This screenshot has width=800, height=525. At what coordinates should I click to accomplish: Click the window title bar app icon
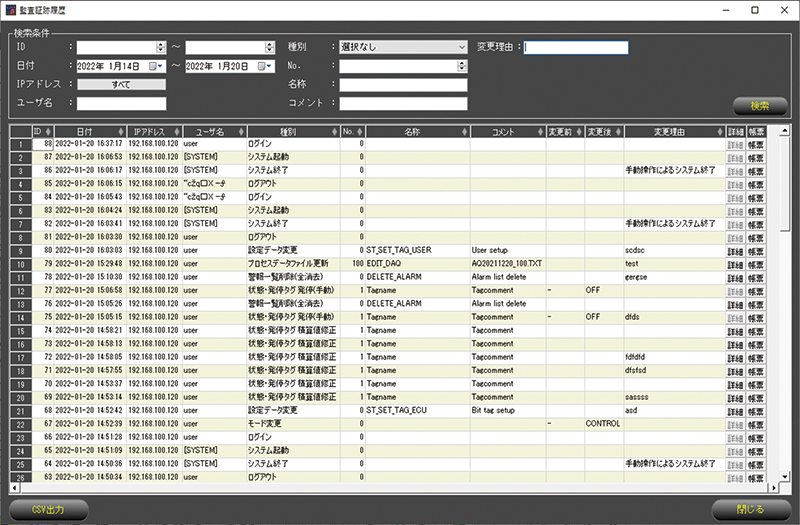tap(11, 10)
